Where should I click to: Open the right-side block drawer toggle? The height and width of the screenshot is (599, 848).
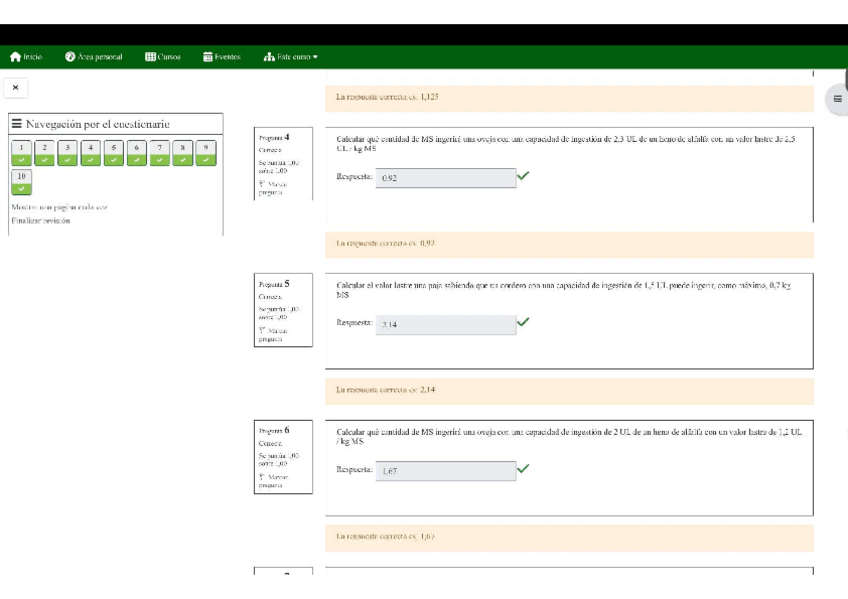(837, 99)
